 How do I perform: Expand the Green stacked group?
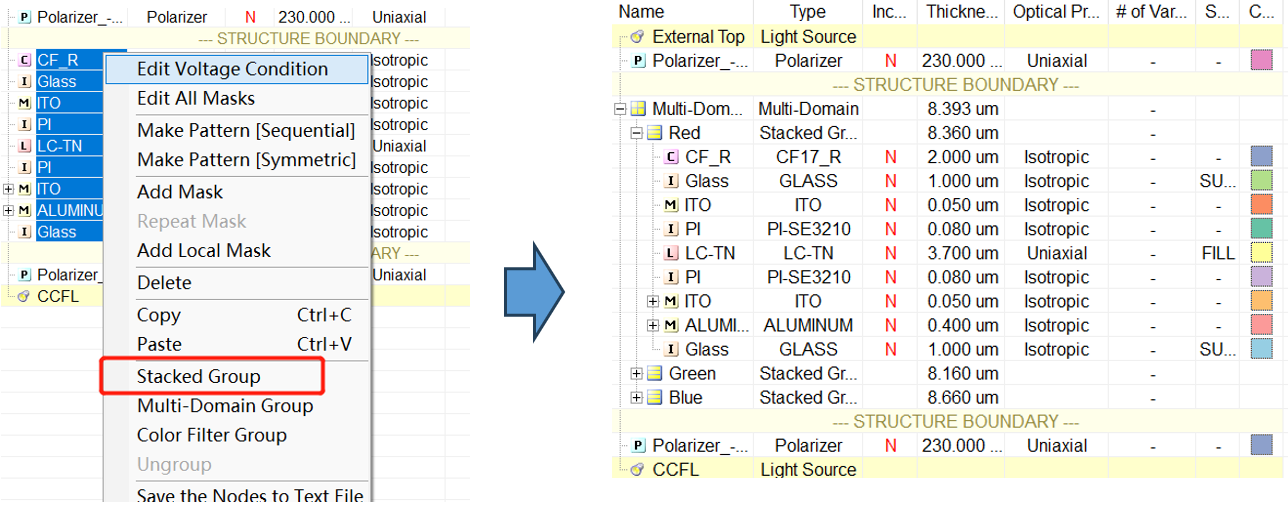[x=636, y=373]
